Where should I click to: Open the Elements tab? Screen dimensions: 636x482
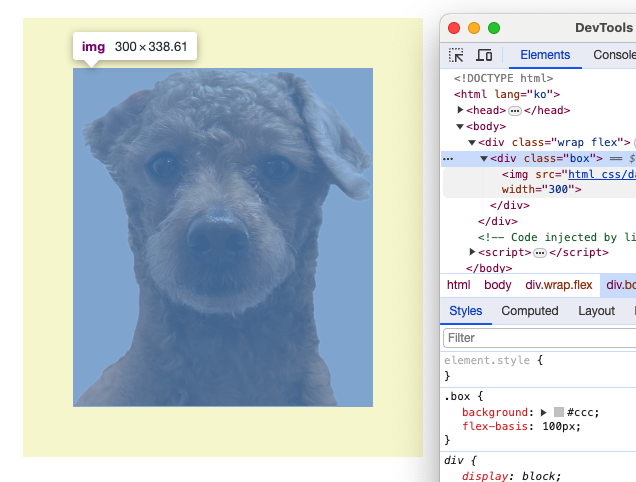coord(545,55)
